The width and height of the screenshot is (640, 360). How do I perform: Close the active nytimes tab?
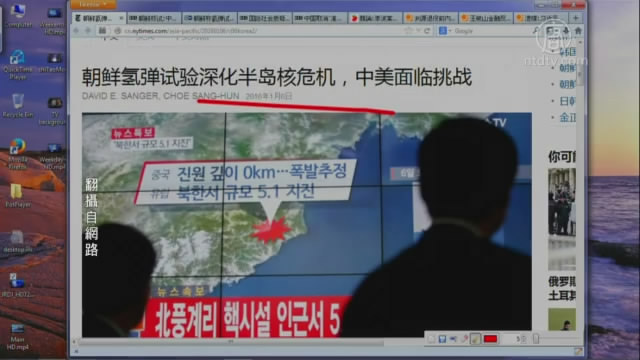[x=121, y=18]
